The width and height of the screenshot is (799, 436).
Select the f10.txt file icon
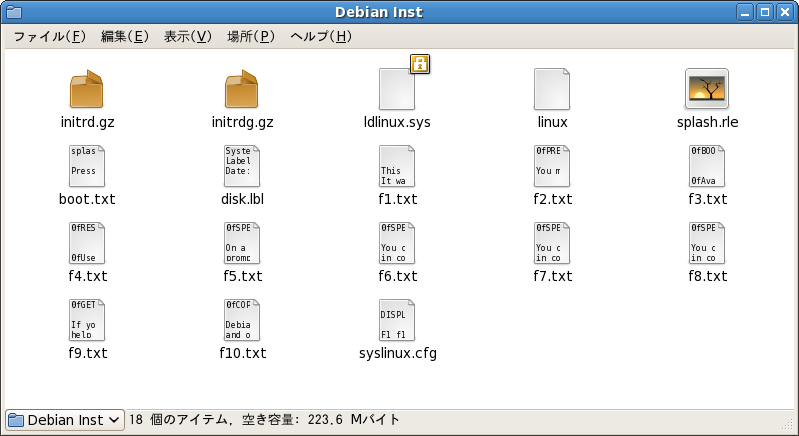pos(242,320)
